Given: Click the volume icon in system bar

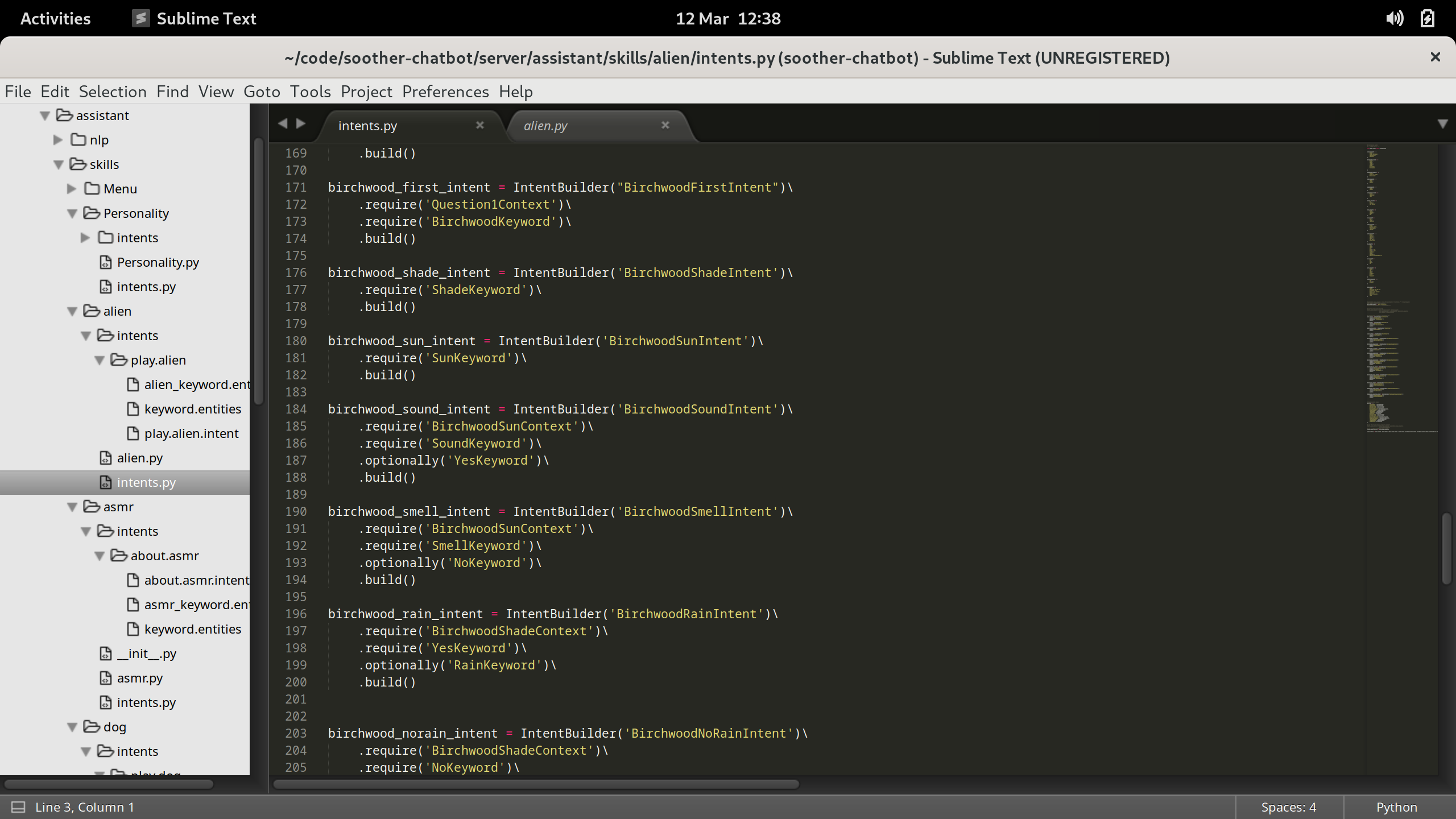Looking at the screenshot, I should tap(1395, 18).
